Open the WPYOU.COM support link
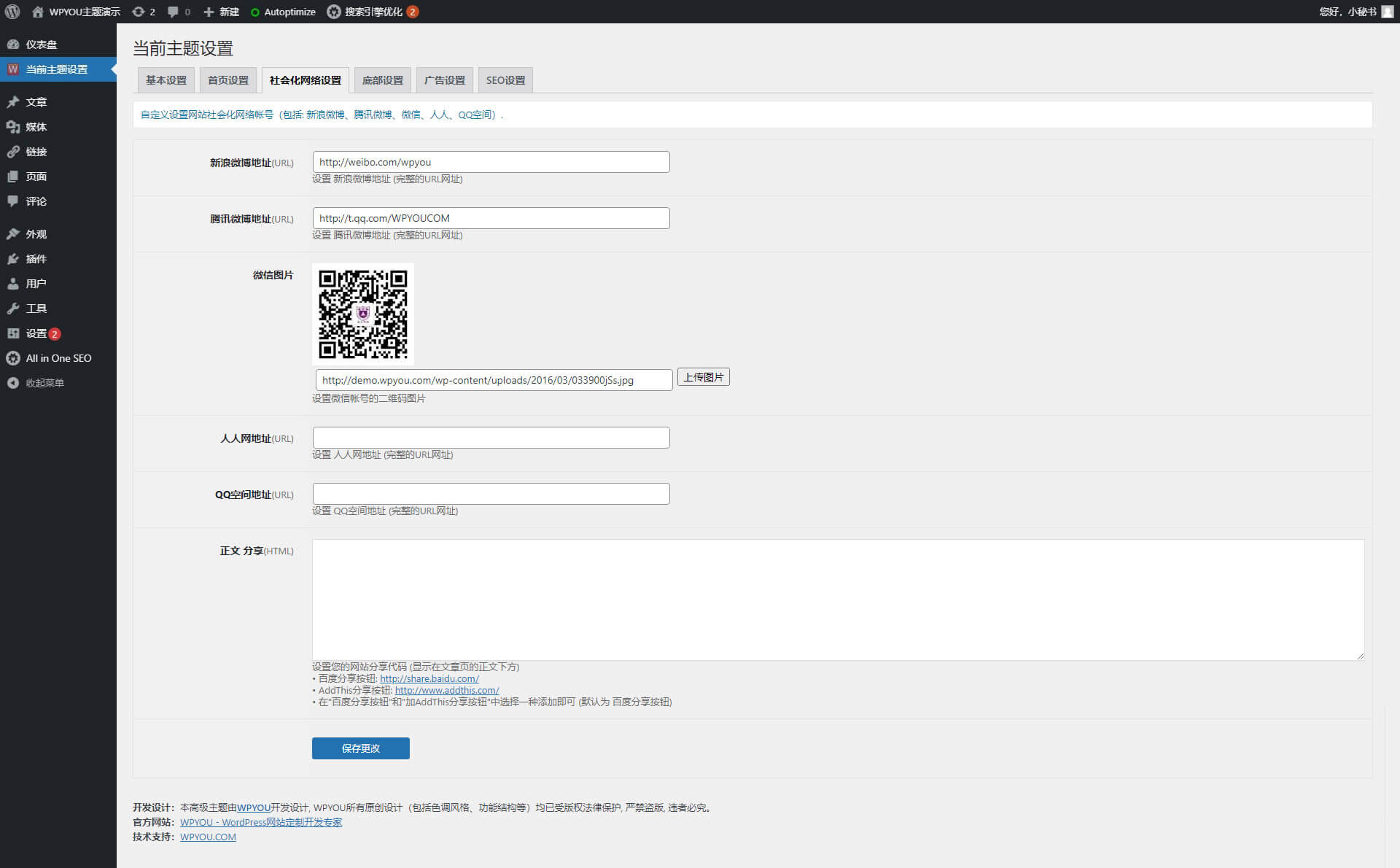The width and height of the screenshot is (1400, 868). [208, 837]
